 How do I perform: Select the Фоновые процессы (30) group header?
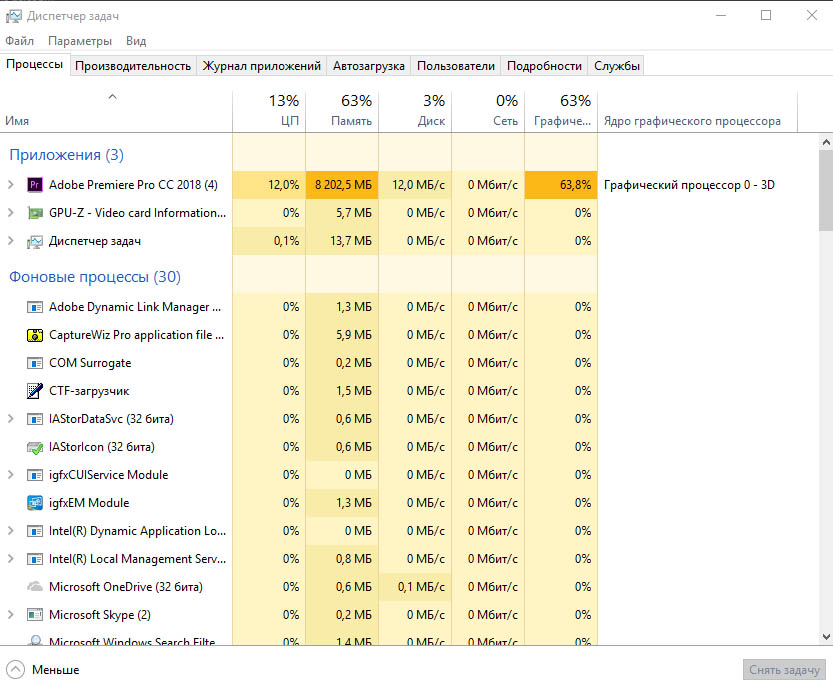coord(95,277)
